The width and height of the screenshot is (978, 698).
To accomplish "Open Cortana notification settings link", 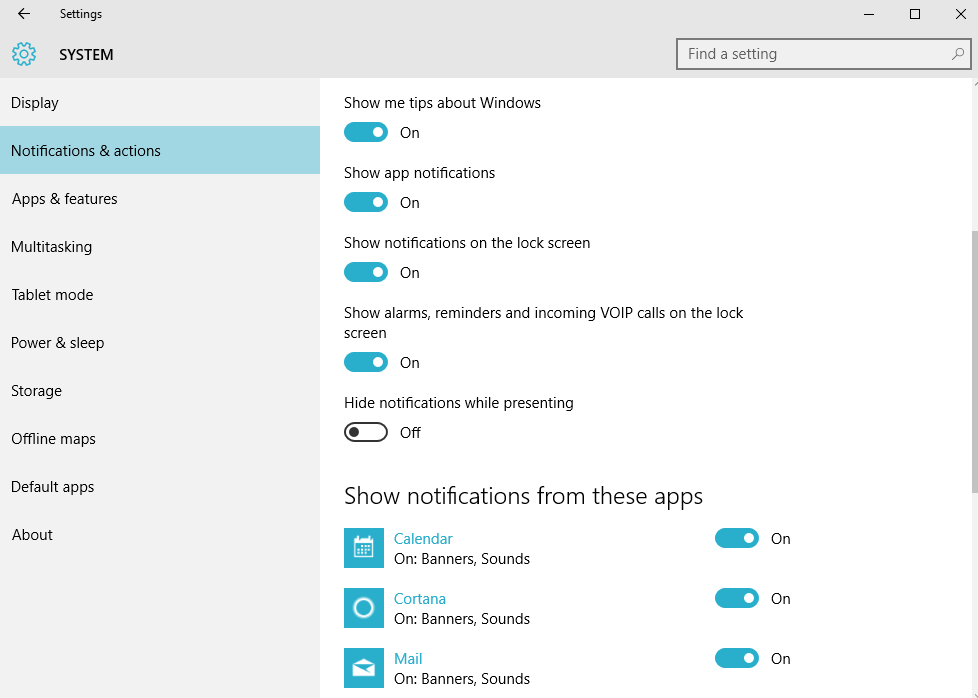I will tap(420, 598).
